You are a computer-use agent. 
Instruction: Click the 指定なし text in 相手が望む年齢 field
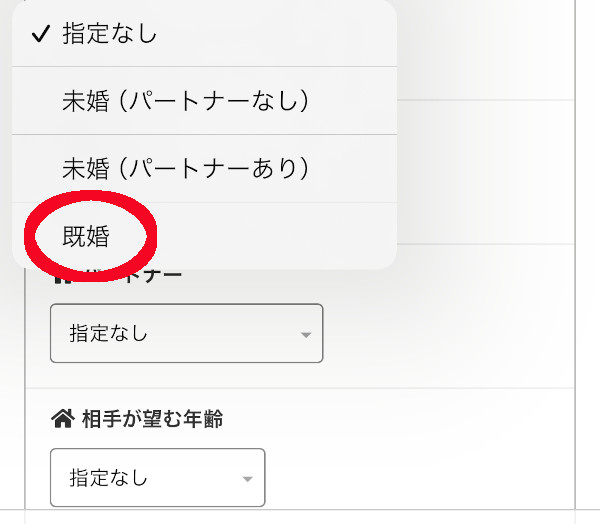coord(108,478)
